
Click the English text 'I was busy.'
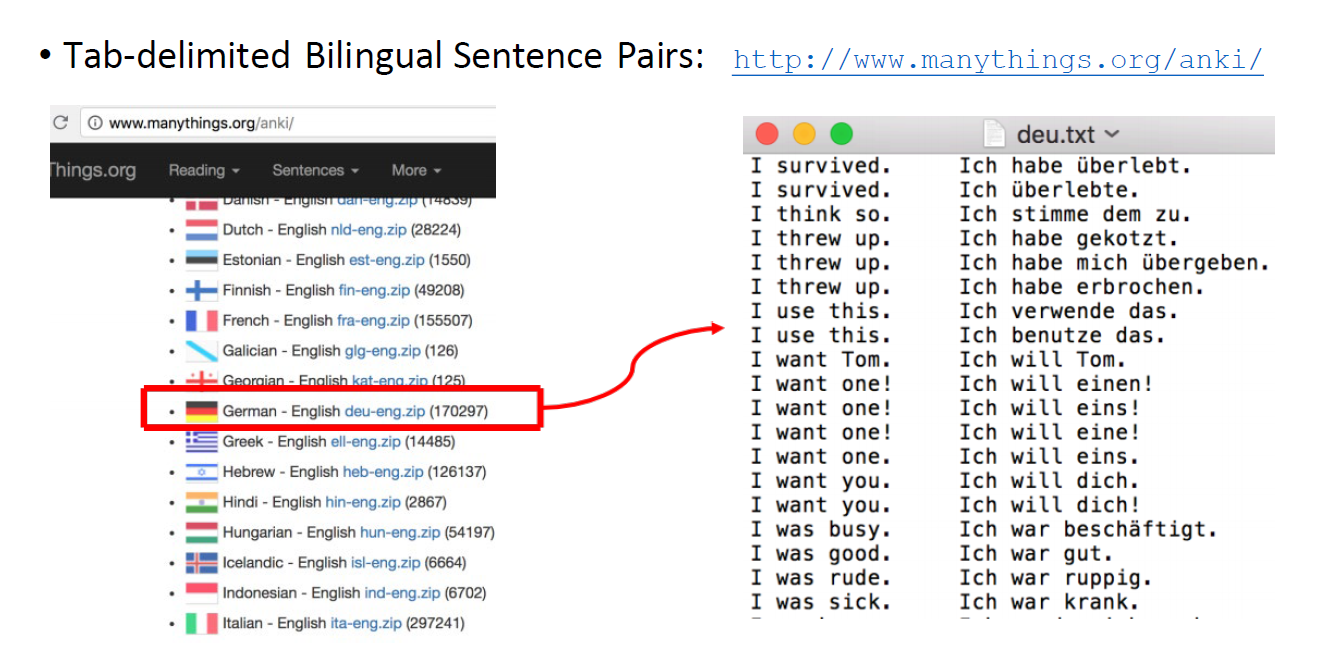tap(821, 529)
